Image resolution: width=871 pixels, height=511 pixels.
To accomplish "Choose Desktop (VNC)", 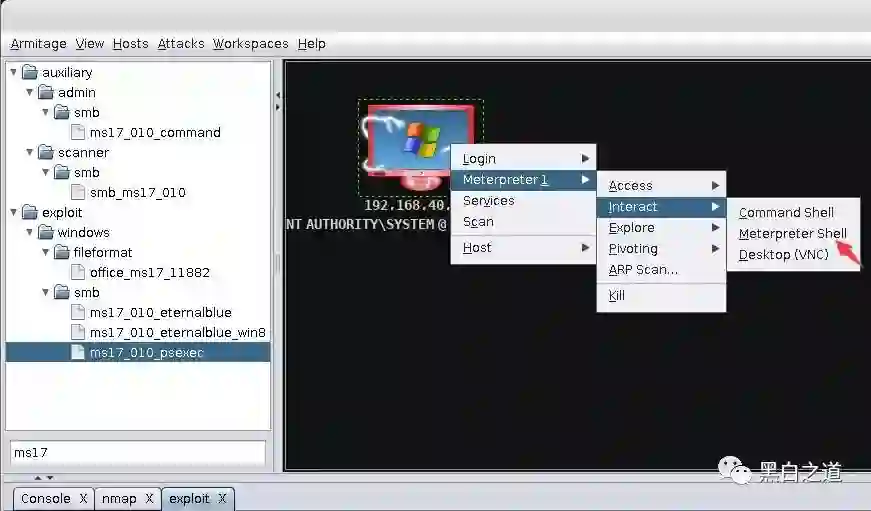I will pos(793,255).
